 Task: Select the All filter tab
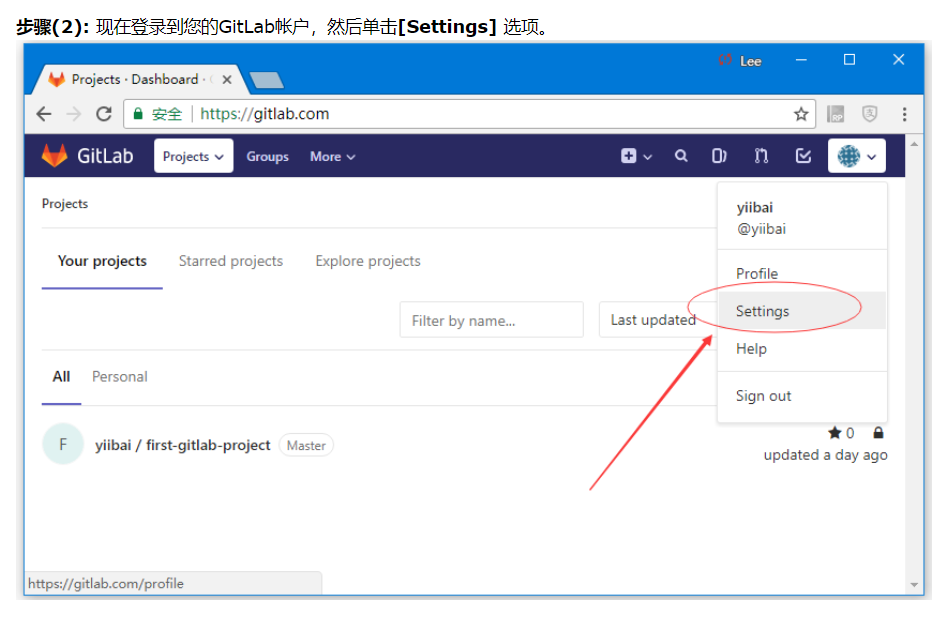point(61,376)
